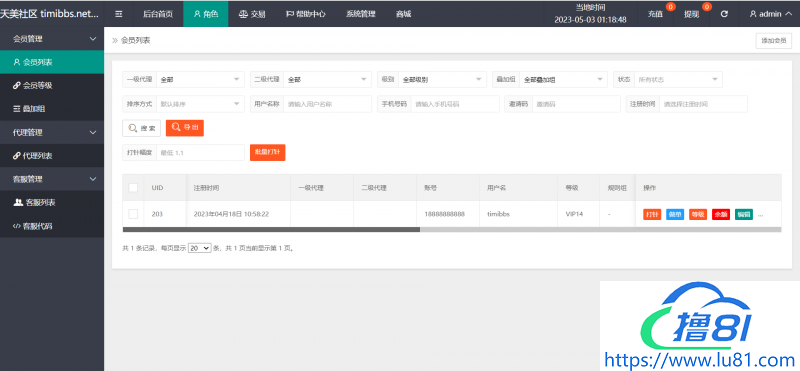Click the 添加会员 button

773,41
